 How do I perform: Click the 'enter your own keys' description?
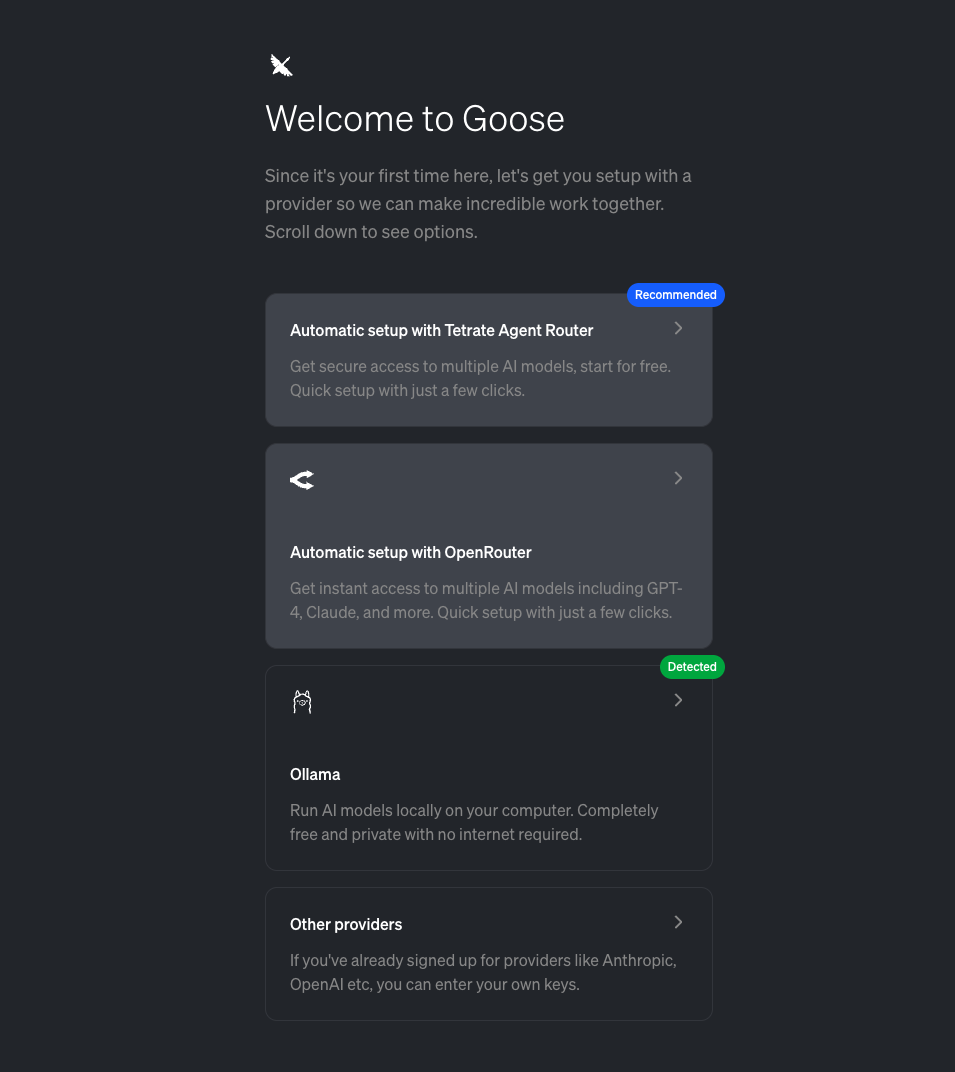pyautogui.click(x=483, y=972)
